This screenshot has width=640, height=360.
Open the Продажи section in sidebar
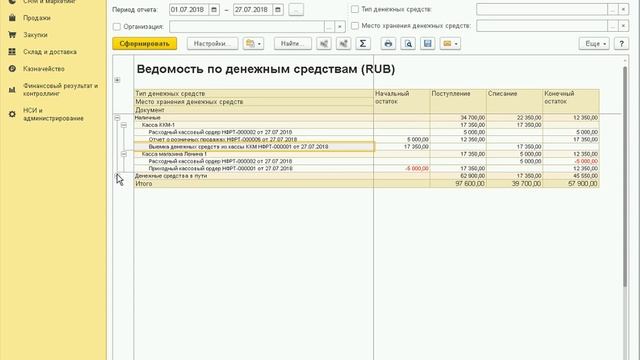(x=37, y=18)
